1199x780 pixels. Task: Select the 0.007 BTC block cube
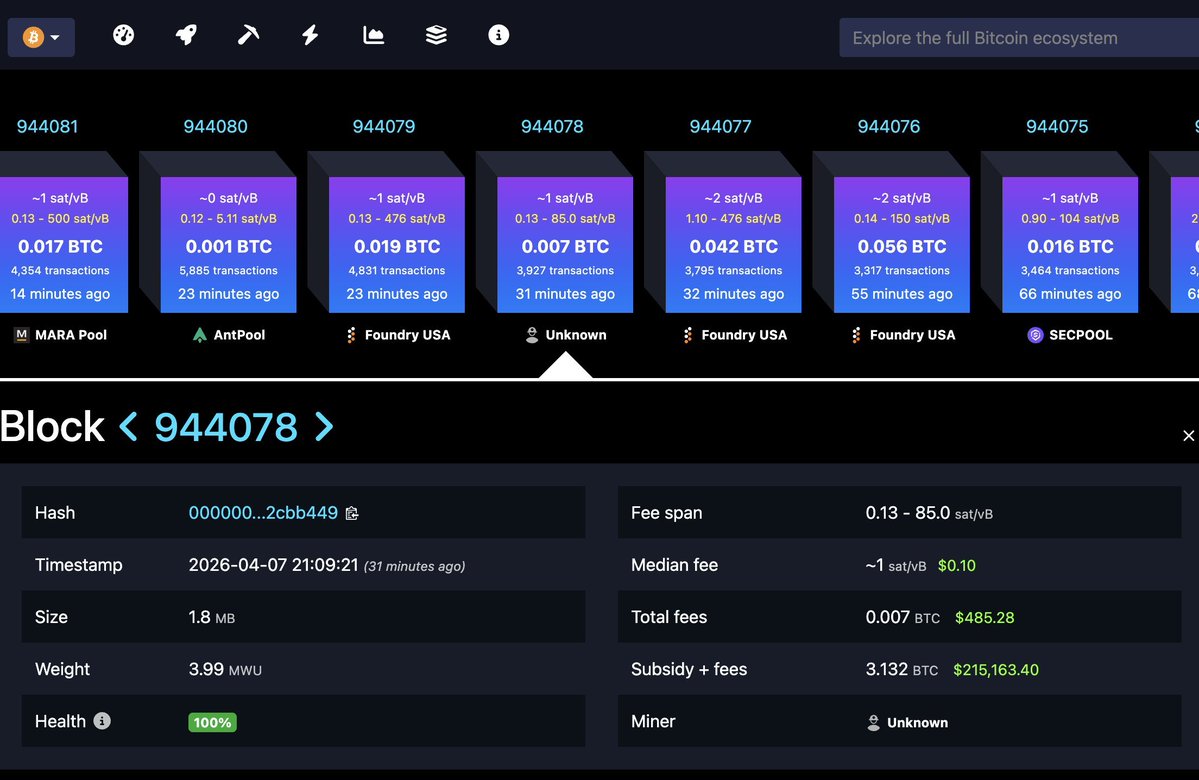point(565,245)
